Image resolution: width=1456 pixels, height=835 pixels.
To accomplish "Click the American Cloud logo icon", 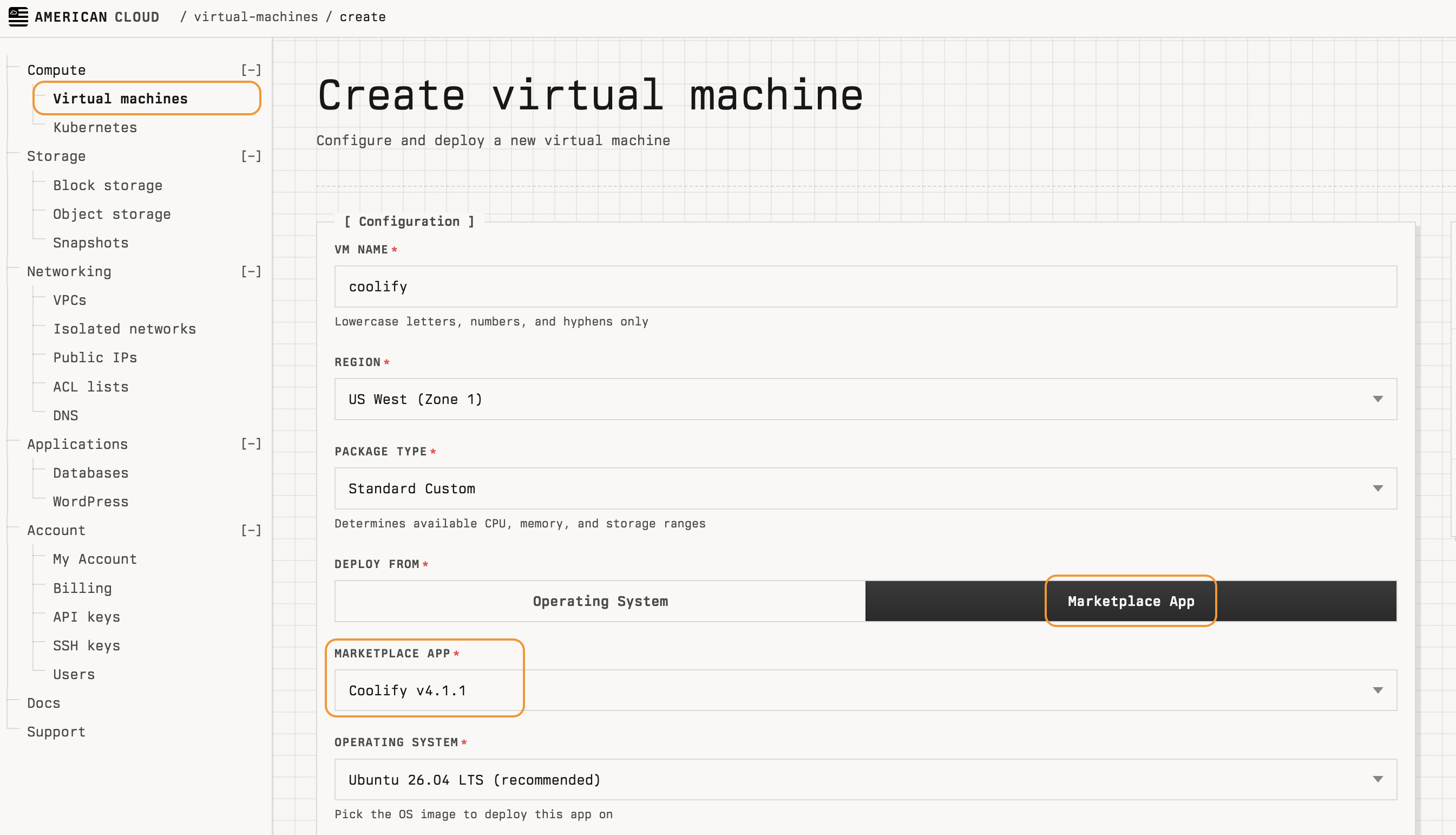I will [x=18, y=17].
